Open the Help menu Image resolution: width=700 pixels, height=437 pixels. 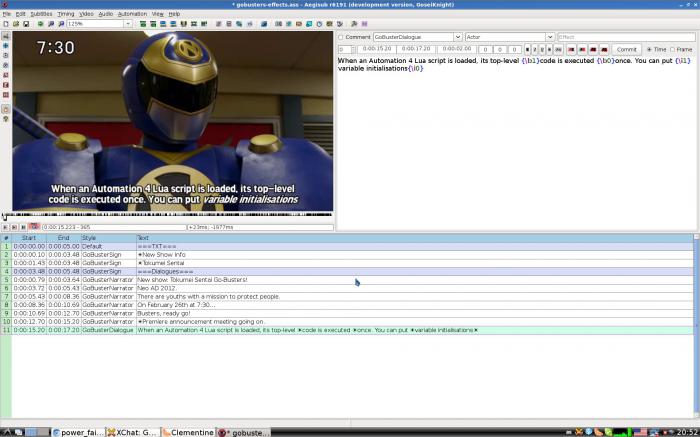(174, 14)
